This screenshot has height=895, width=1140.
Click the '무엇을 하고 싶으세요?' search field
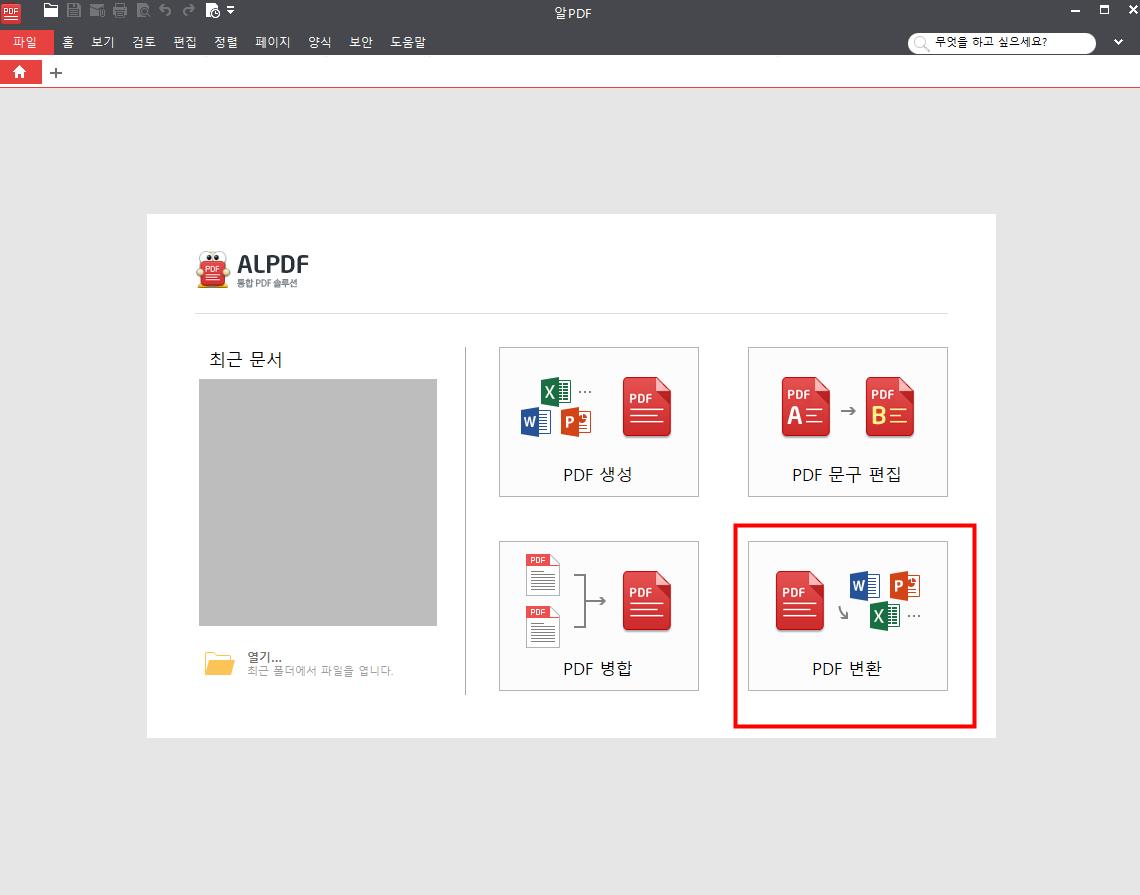1002,43
